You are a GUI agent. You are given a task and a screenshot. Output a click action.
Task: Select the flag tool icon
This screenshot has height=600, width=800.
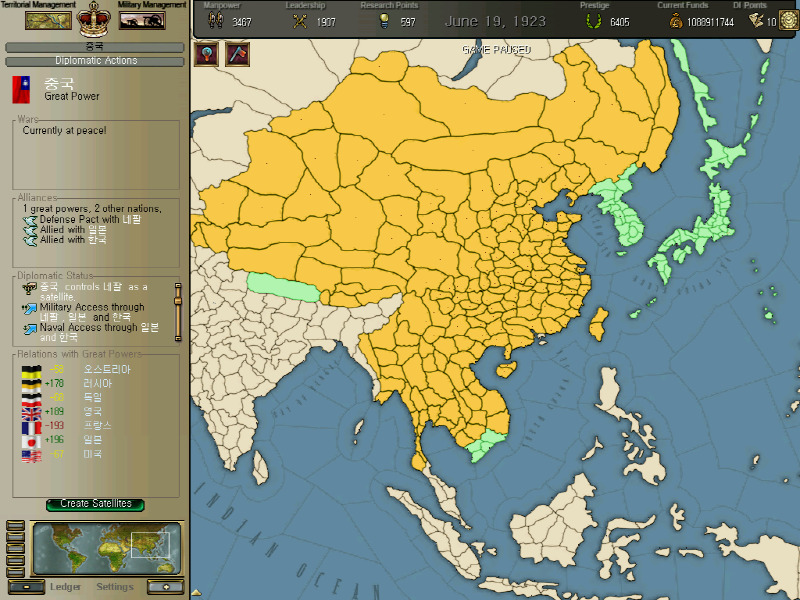click(x=237, y=54)
